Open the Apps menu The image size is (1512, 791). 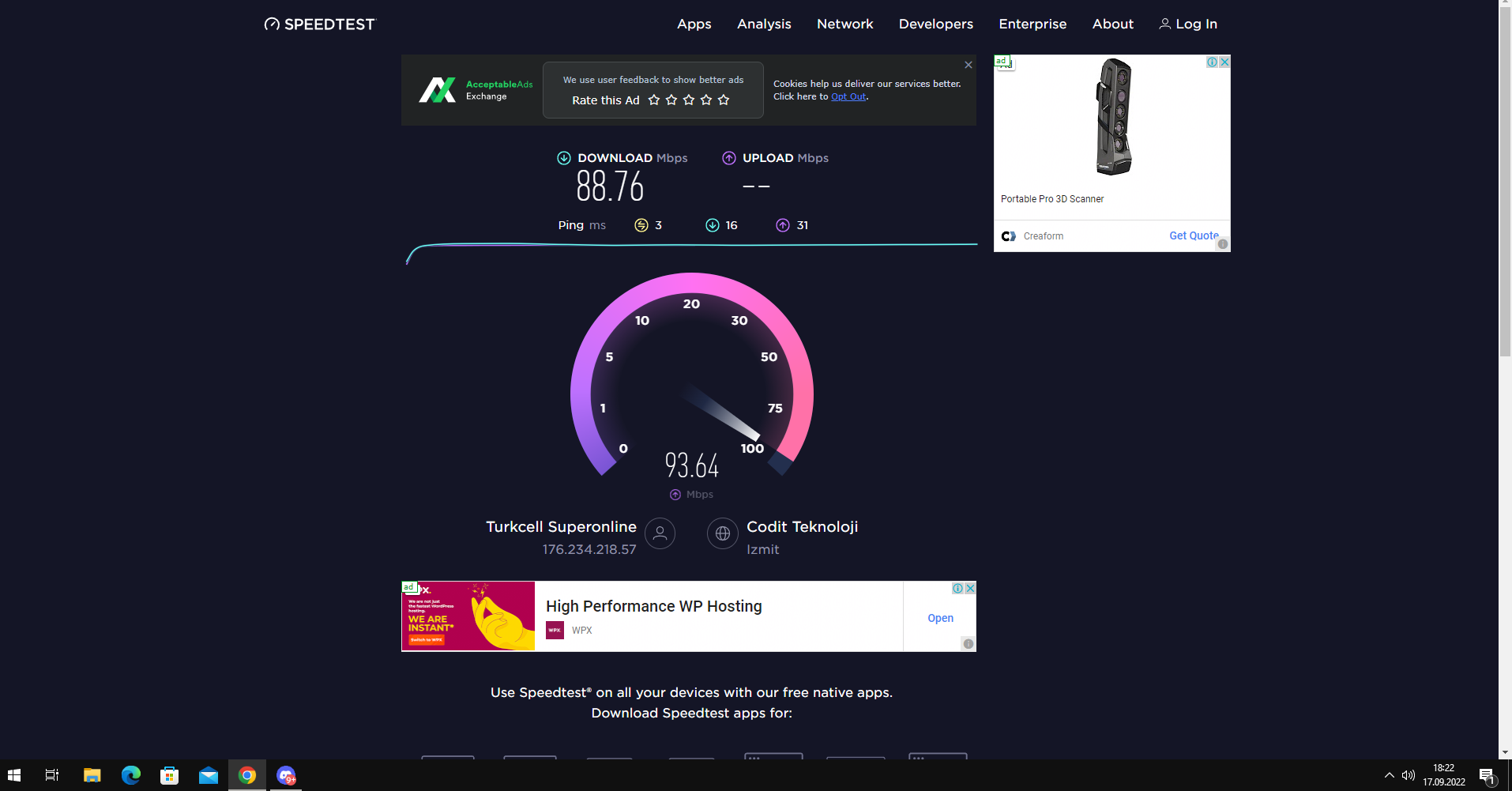pyautogui.click(x=694, y=24)
